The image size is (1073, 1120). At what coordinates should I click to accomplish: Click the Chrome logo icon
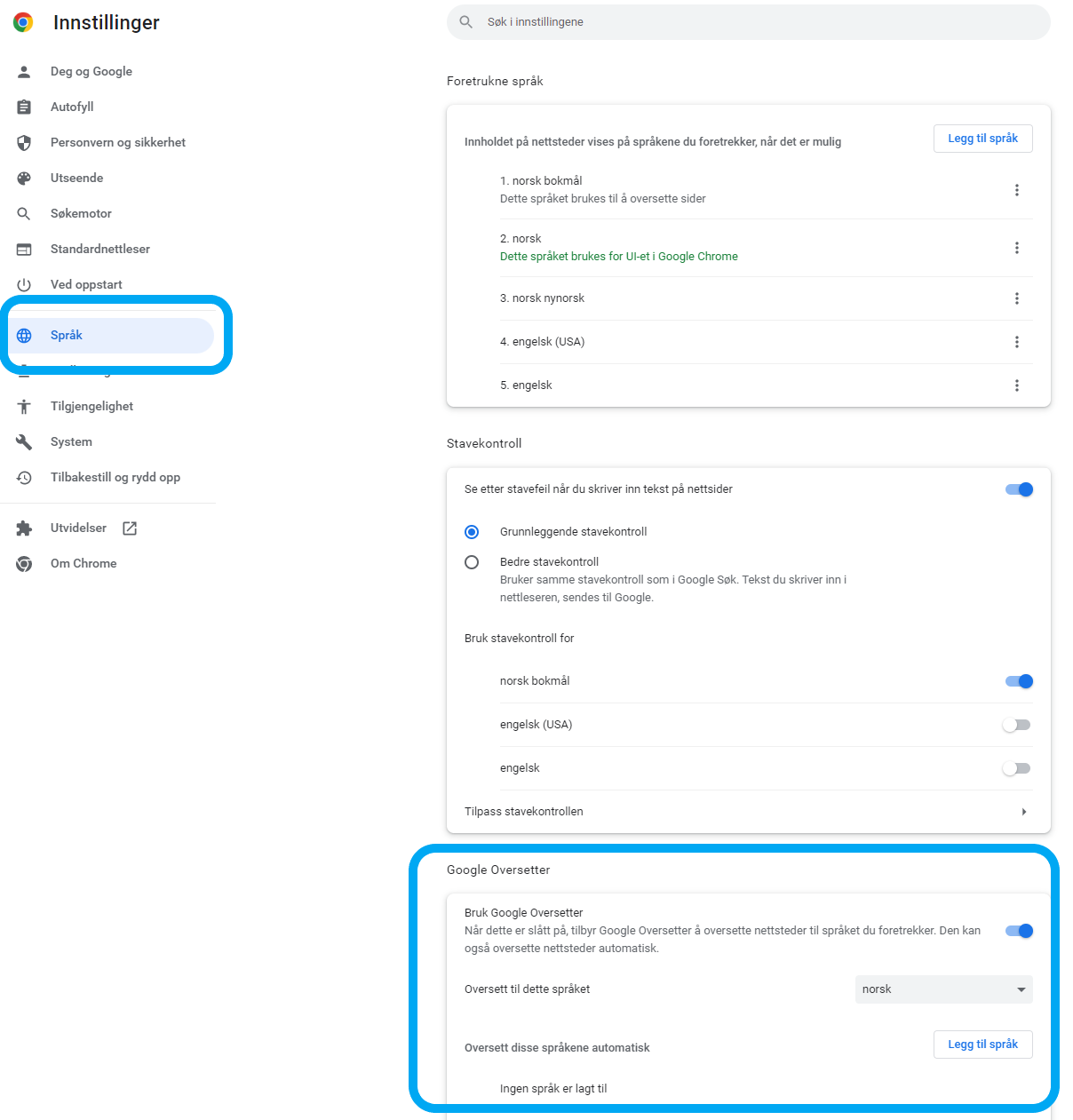click(23, 22)
